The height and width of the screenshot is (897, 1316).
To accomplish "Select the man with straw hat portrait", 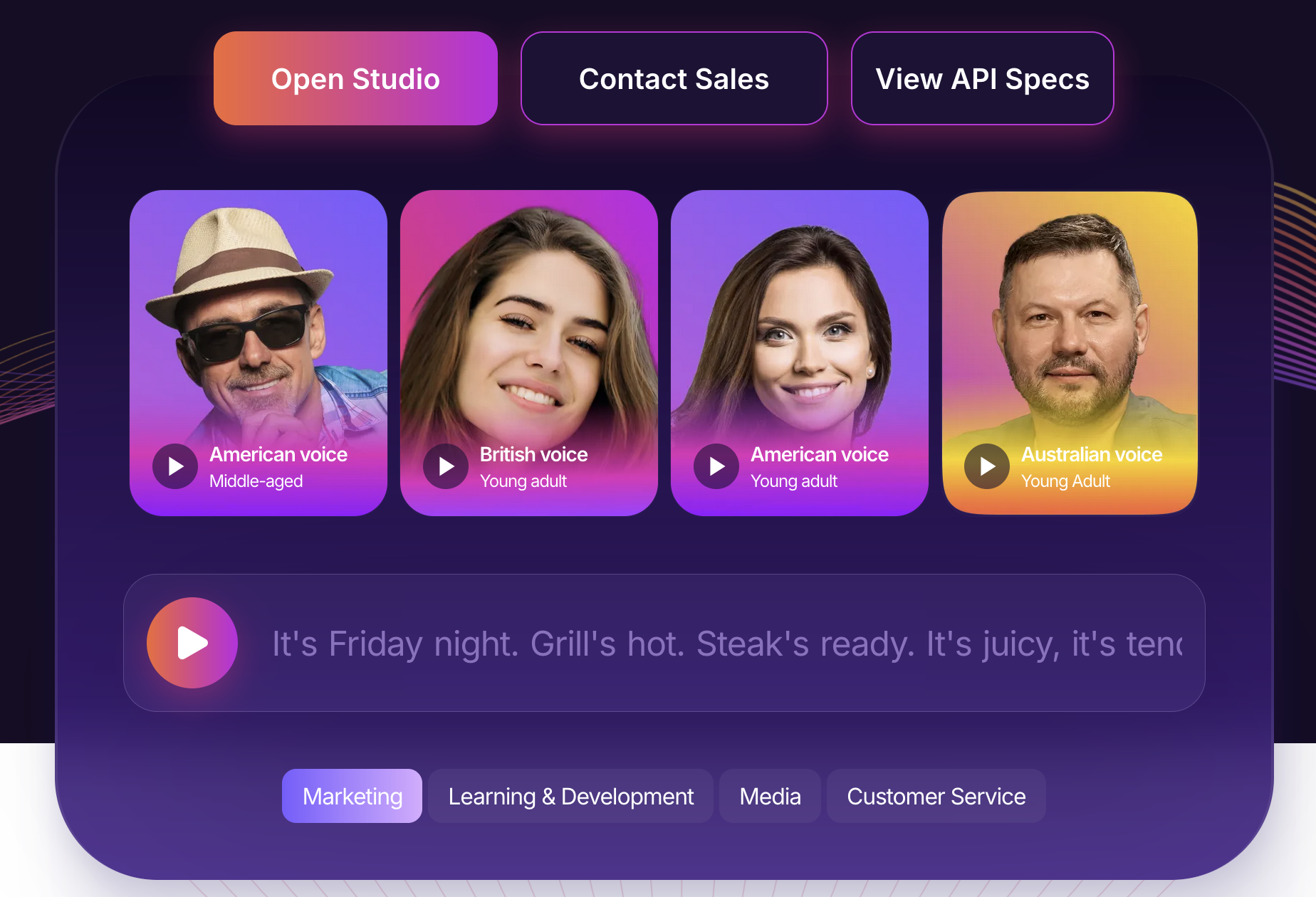I will pos(258,320).
